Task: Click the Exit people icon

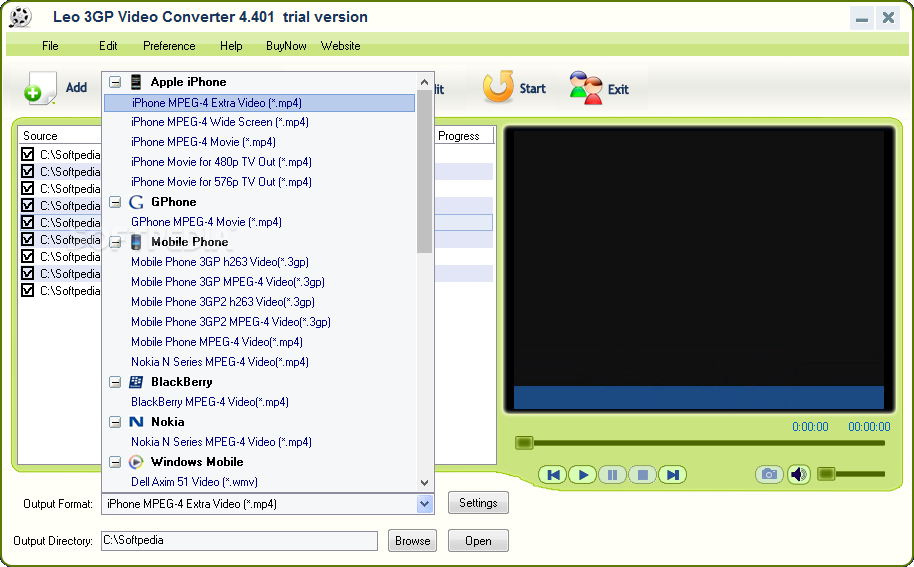Action: click(585, 88)
